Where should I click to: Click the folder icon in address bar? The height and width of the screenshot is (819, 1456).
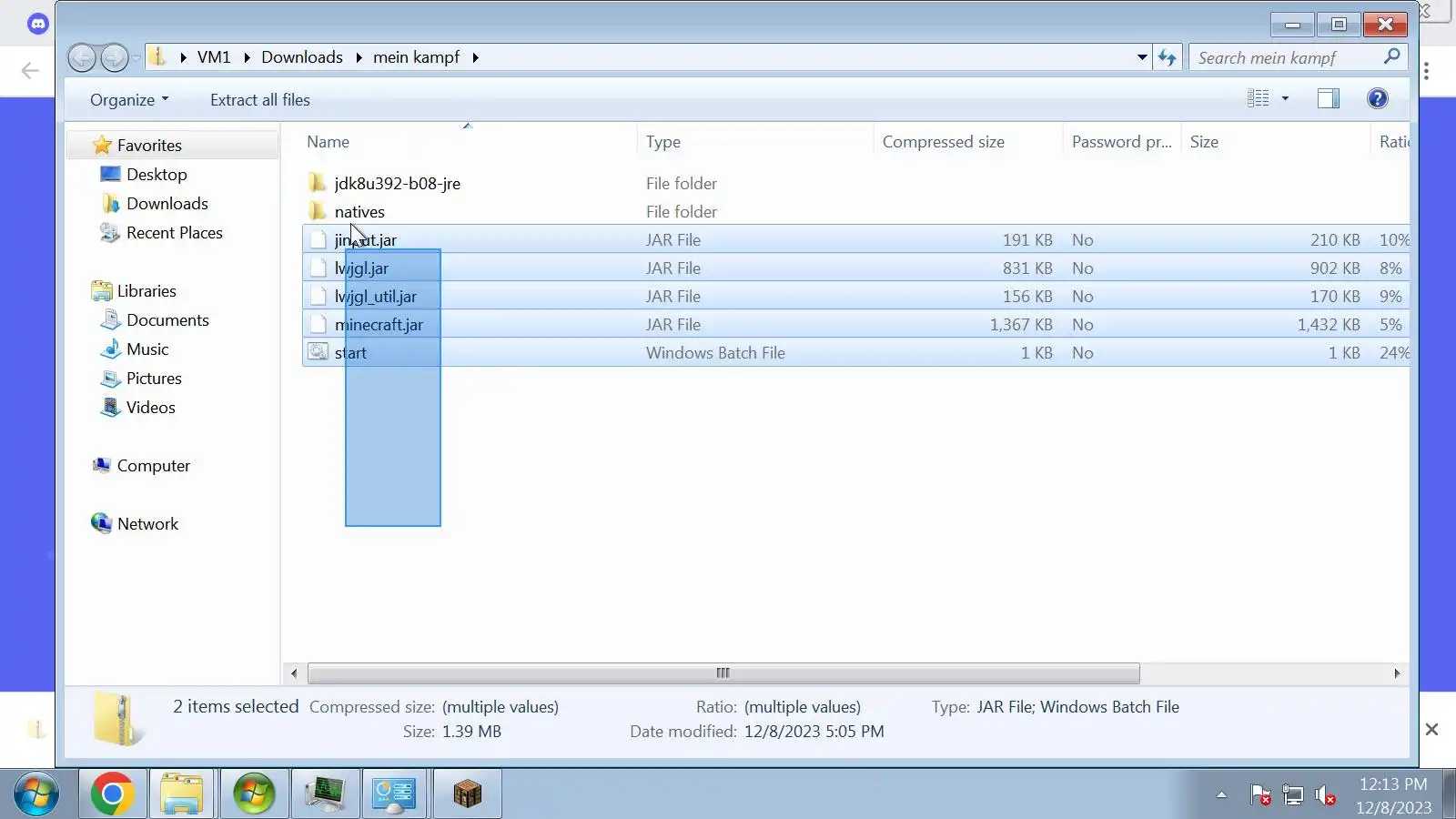point(157,56)
